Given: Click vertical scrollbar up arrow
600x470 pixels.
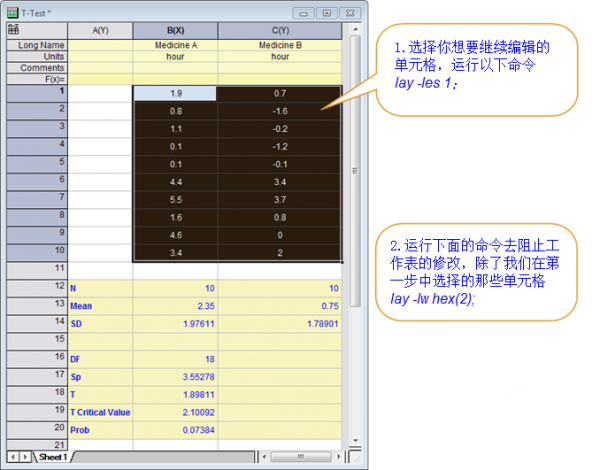Looking at the screenshot, I should coord(355,29).
